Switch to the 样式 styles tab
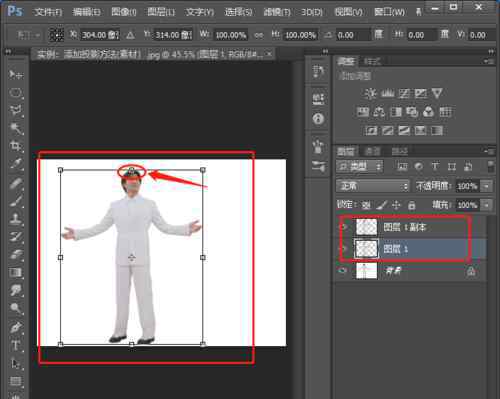The width and height of the screenshot is (500, 399). click(372, 61)
